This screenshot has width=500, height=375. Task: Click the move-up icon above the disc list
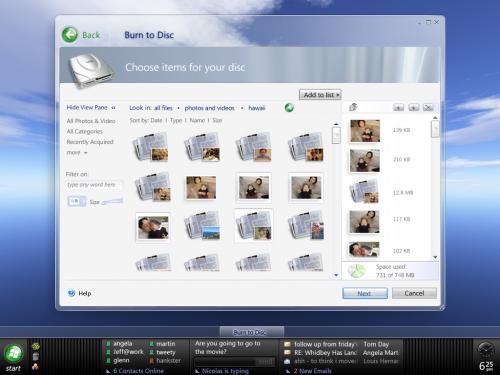tap(399, 107)
